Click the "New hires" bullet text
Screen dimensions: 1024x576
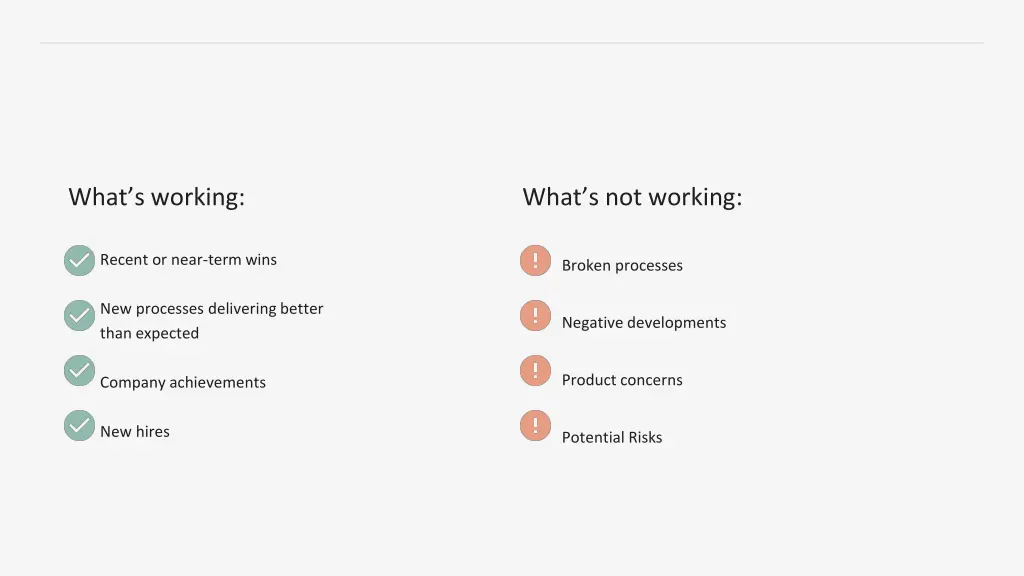click(x=135, y=432)
